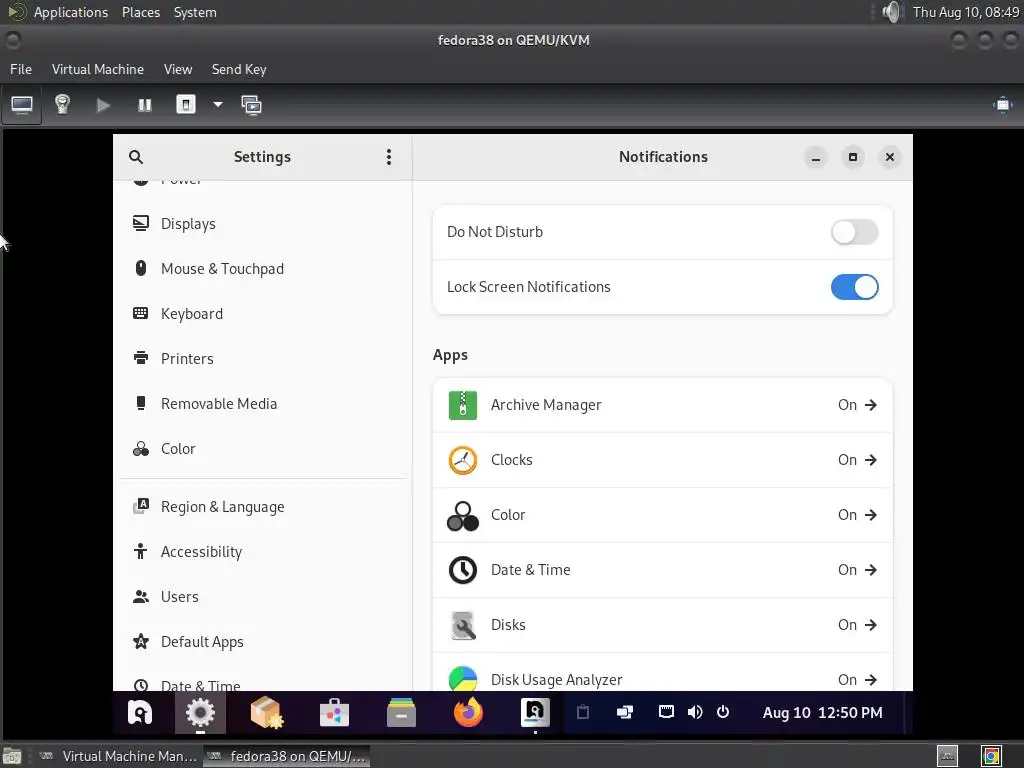Image resolution: width=1024 pixels, height=768 pixels.
Task: Select Region & Language in the sidebar
Action: (263, 507)
